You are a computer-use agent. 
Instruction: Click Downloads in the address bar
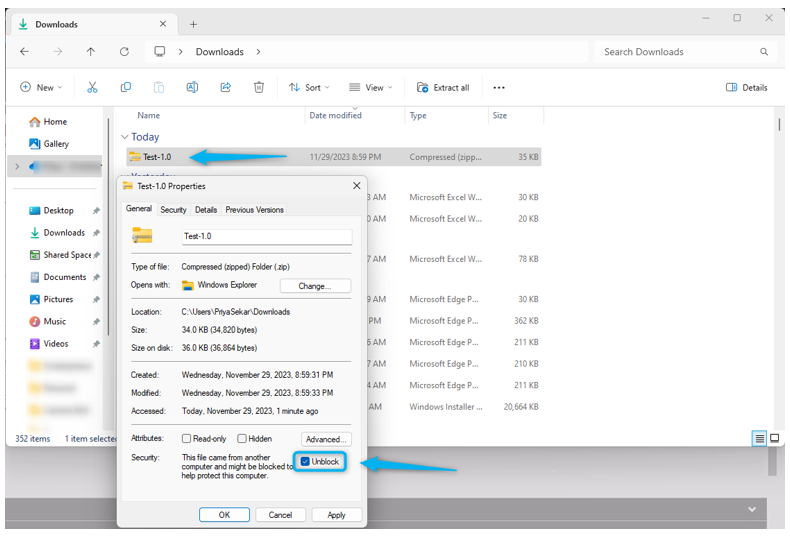[x=220, y=51]
